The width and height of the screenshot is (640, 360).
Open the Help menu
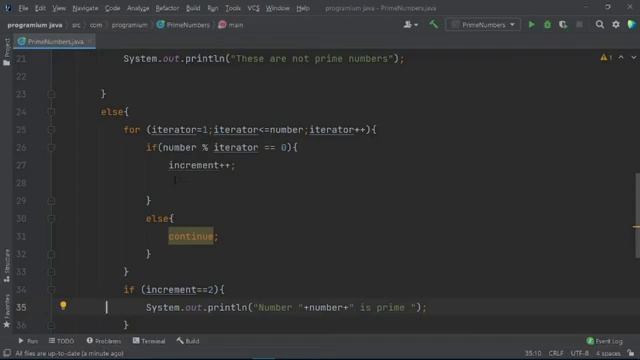point(302,8)
